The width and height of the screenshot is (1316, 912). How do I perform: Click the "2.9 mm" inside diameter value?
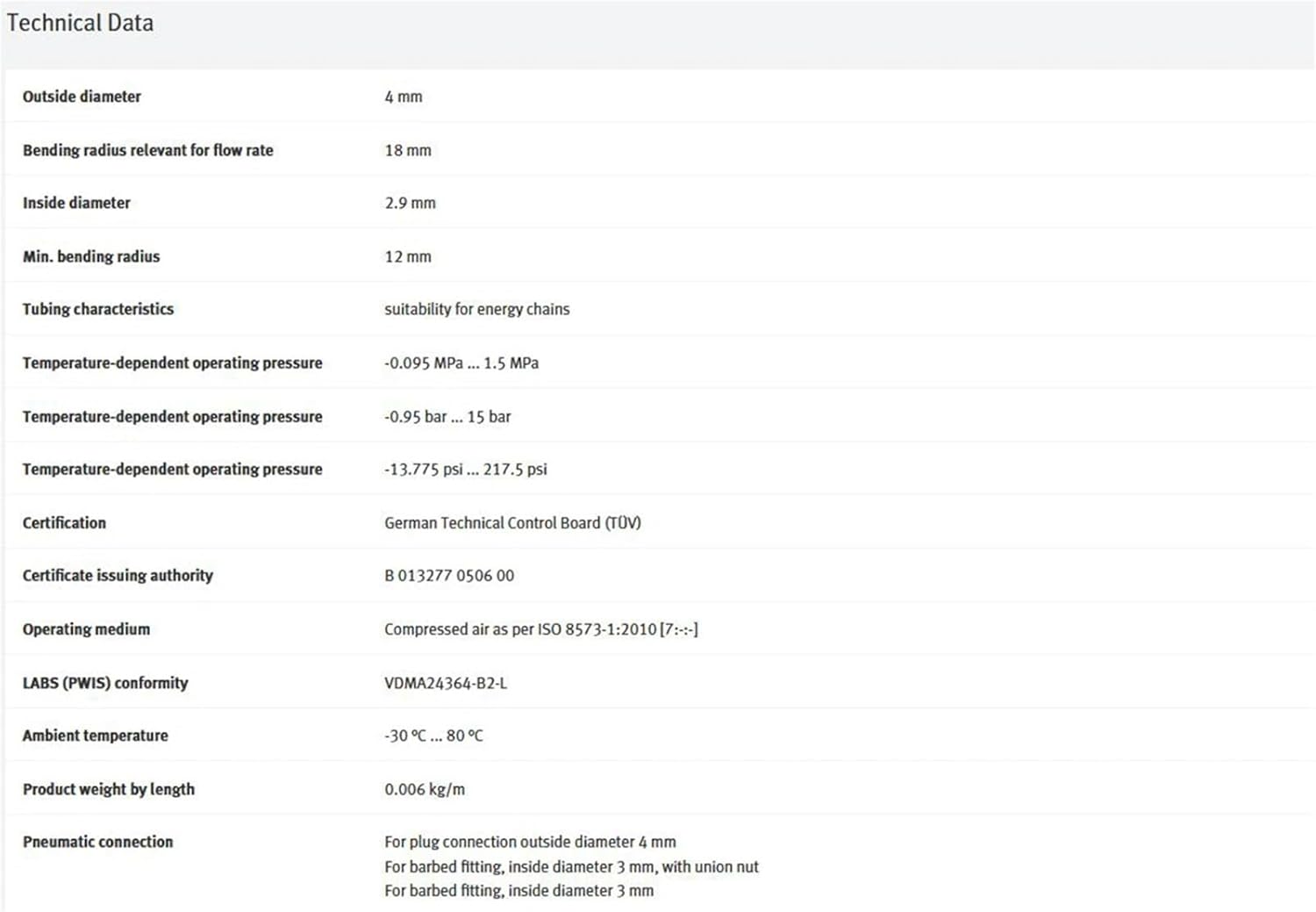click(x=410, y=203)
